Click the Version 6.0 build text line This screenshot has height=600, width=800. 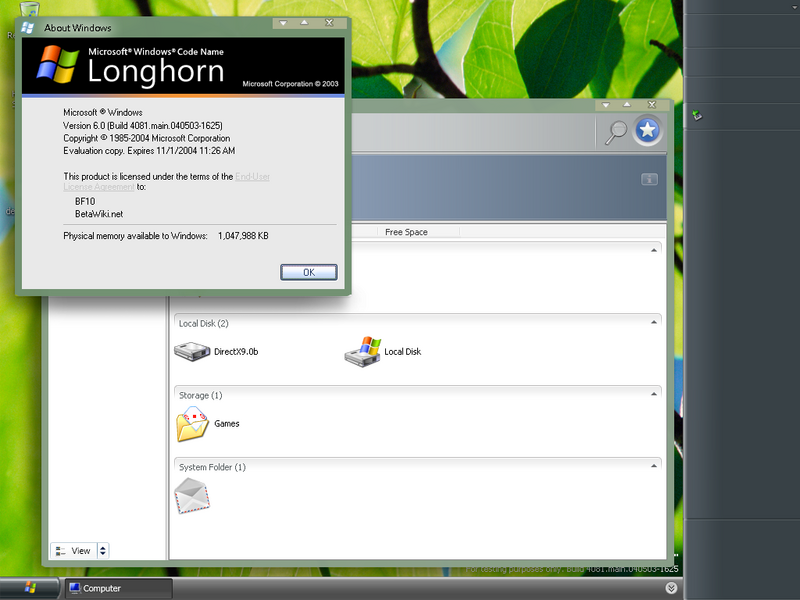(143, 126)
